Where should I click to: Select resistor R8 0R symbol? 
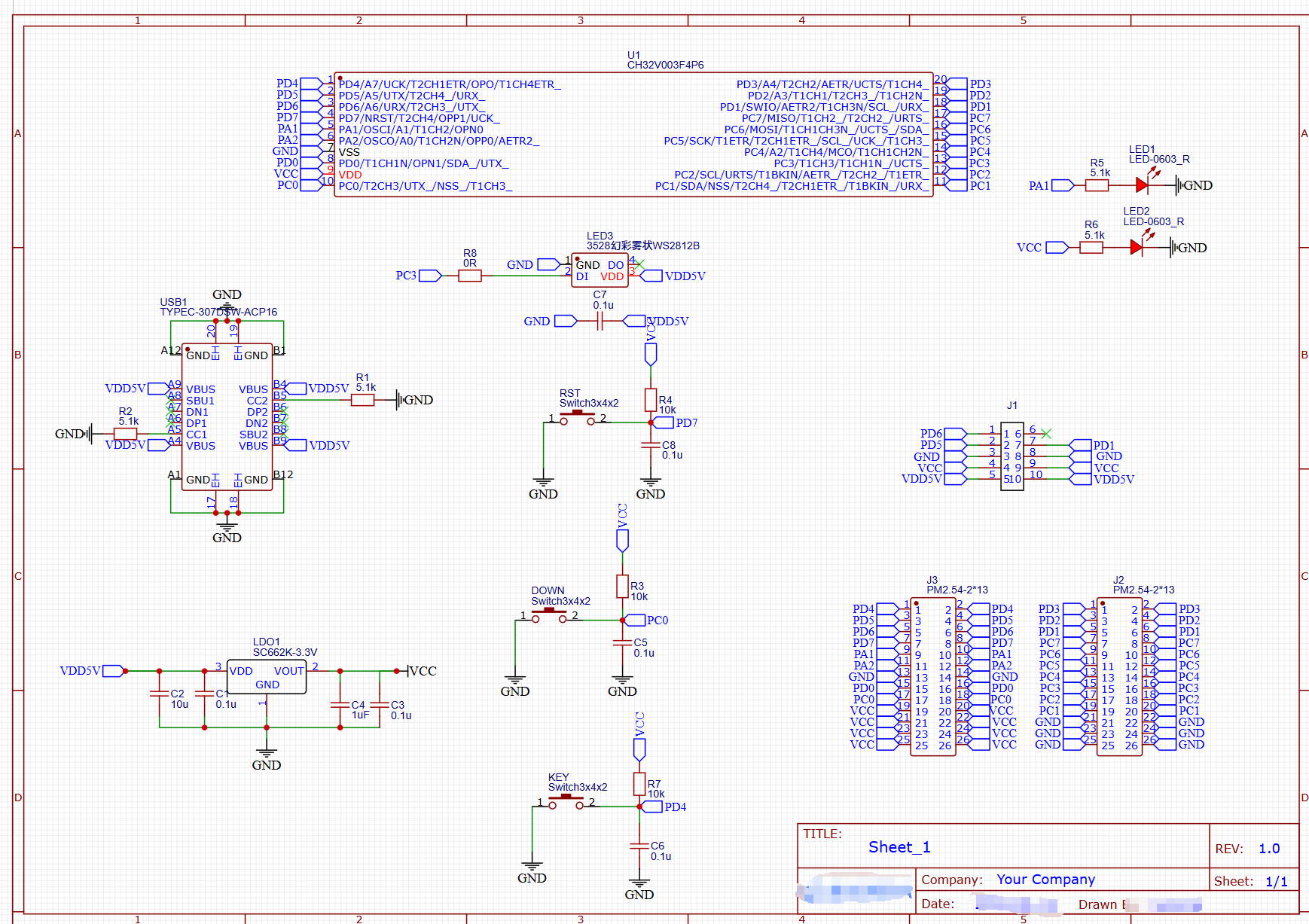tap(470, 276)
